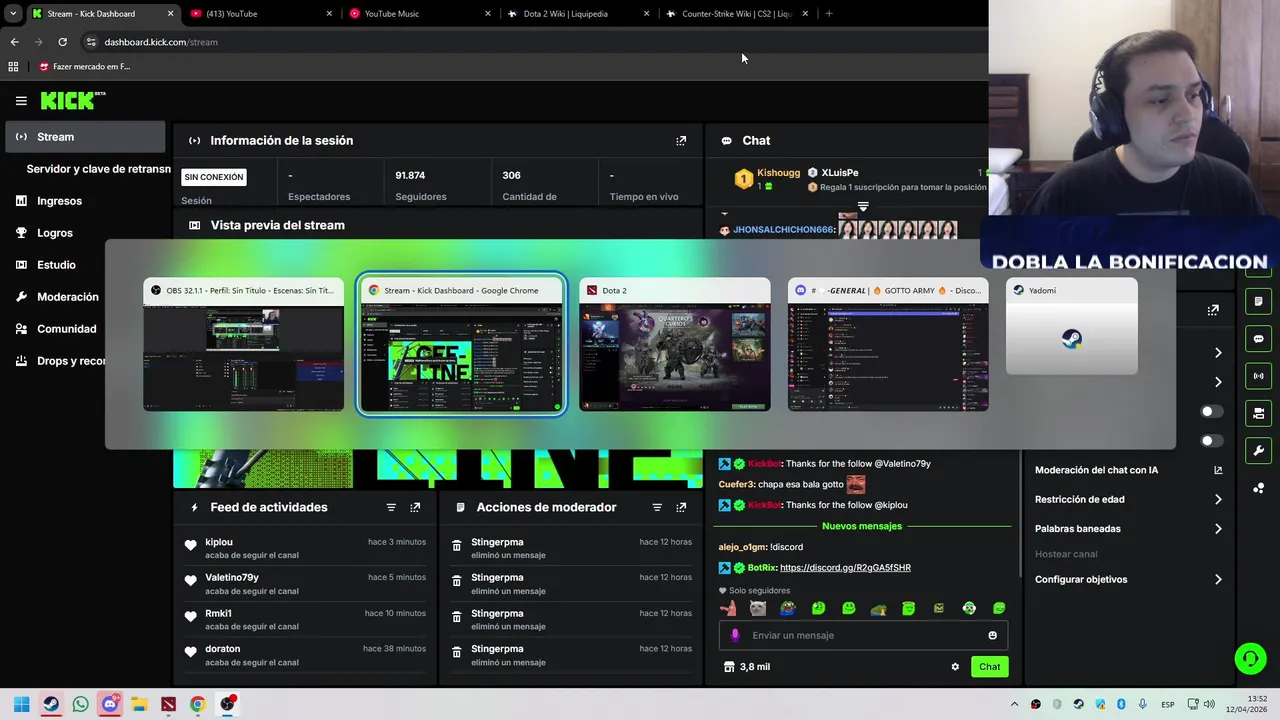Image resolution: width=1280 pixels, height=720 pixels.
Task: Open the Kick hamburger menu
Action: click(21, 100)
